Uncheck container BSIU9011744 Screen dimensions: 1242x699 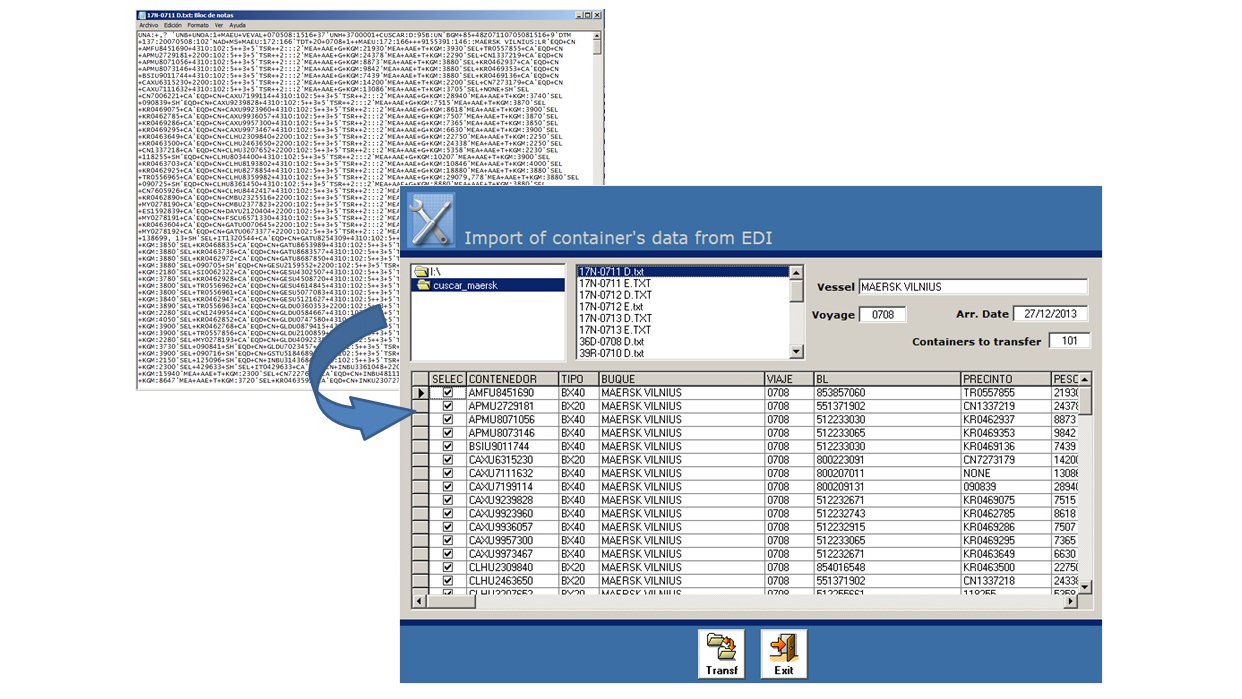tap(448, 447)
